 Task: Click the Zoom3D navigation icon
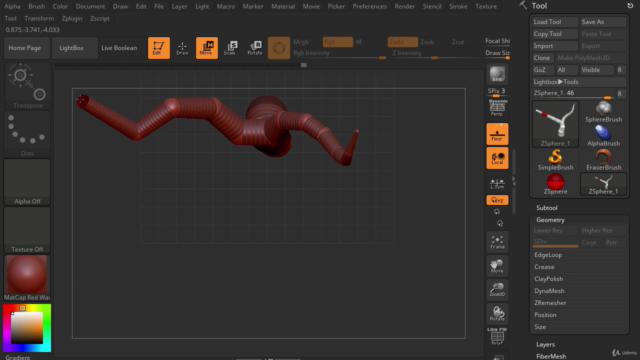[497, 290]
